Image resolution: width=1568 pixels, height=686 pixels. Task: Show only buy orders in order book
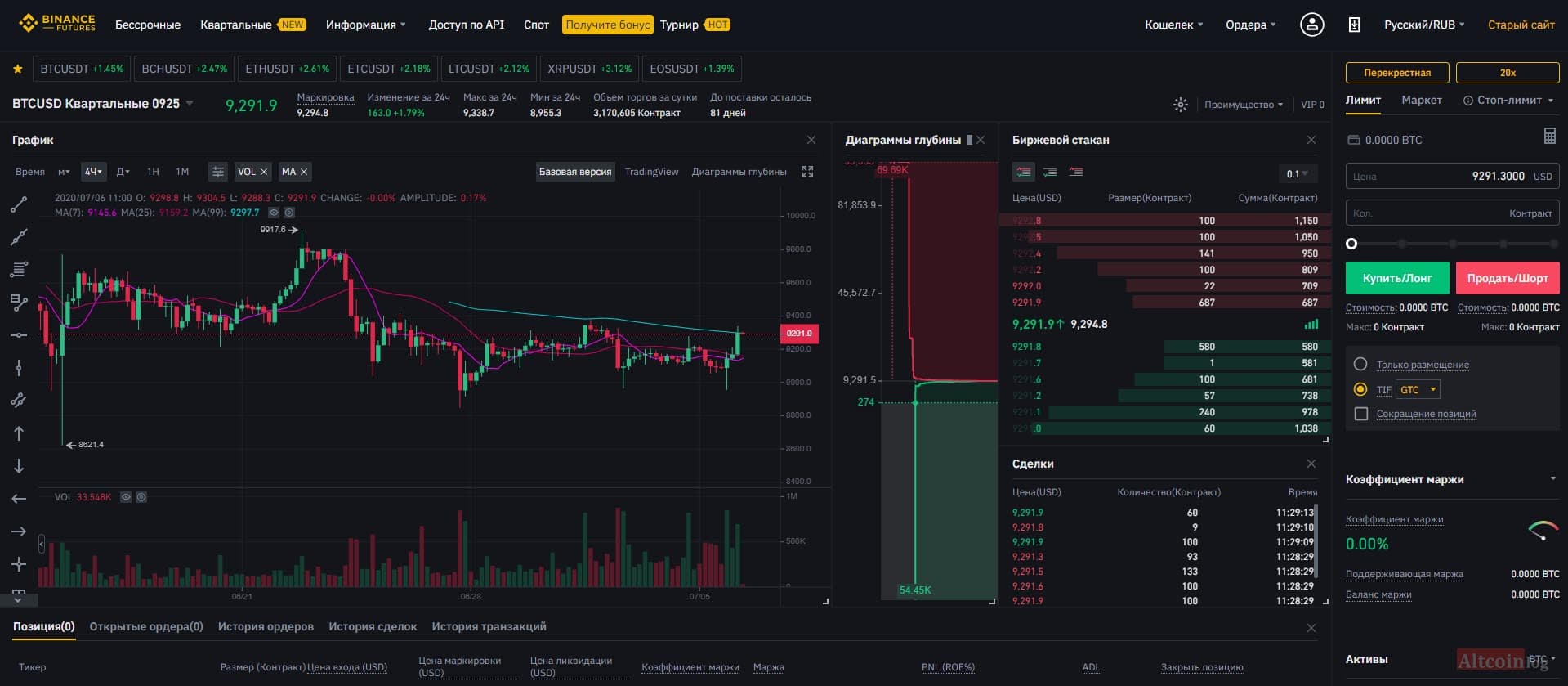[x=1050, y=172]
